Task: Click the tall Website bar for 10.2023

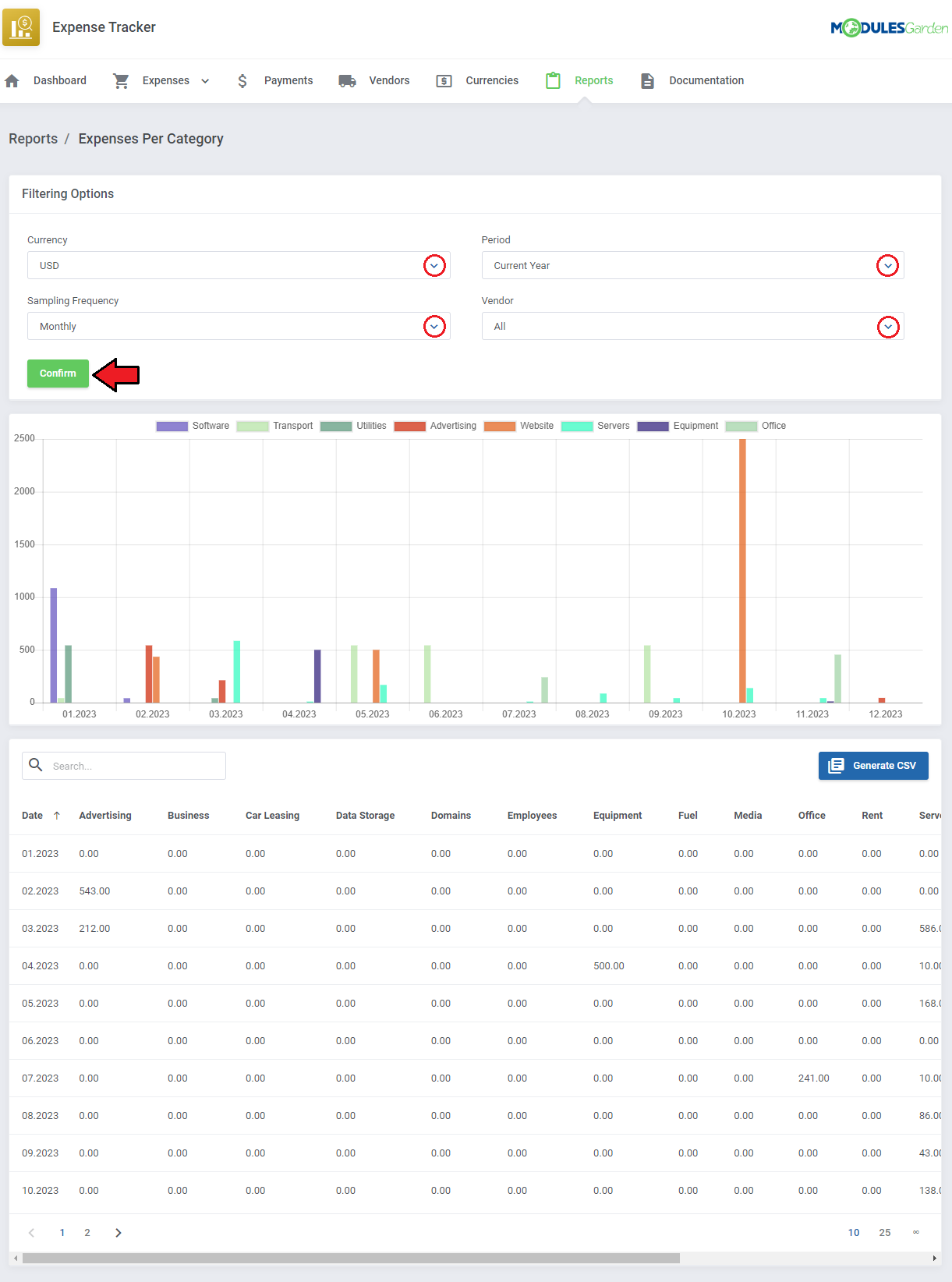Action: 742,571
